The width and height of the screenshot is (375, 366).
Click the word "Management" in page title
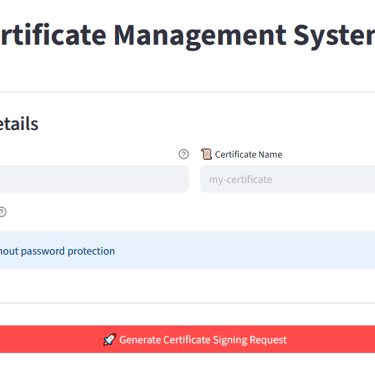(200, 36)
